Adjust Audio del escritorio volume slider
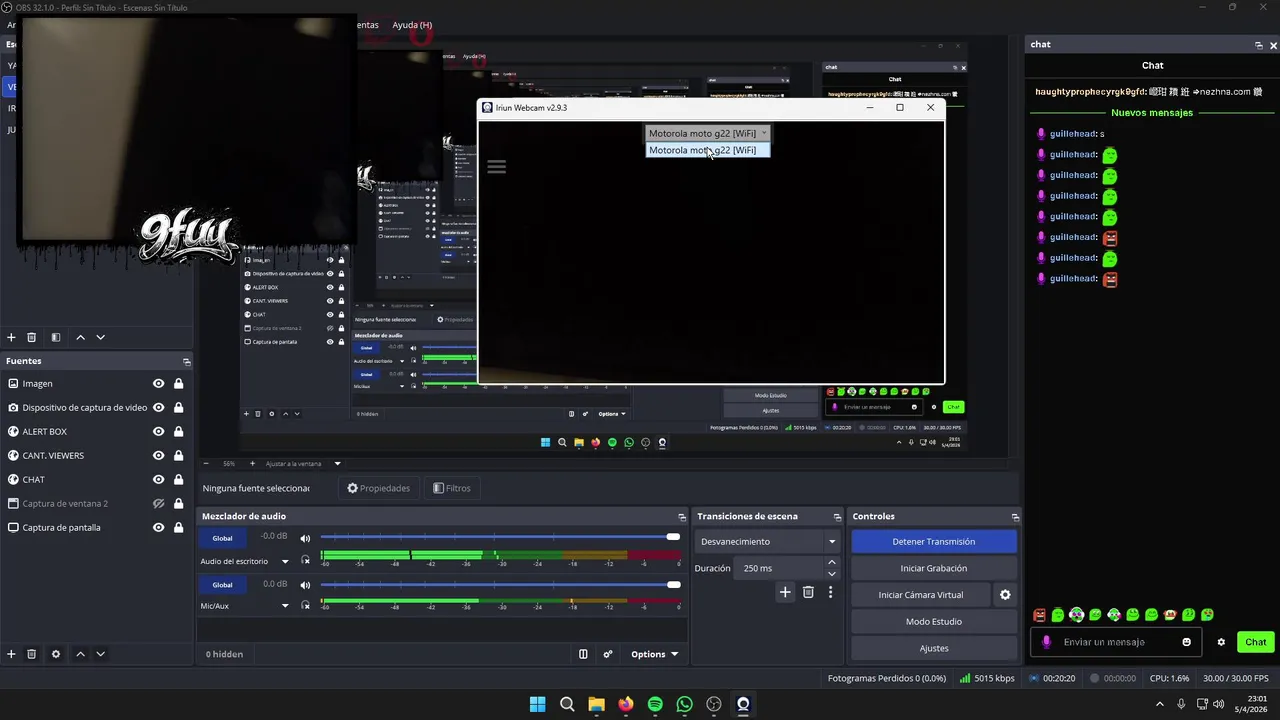The height and width of the screenshot is (720, 1280). pos(500,537)
